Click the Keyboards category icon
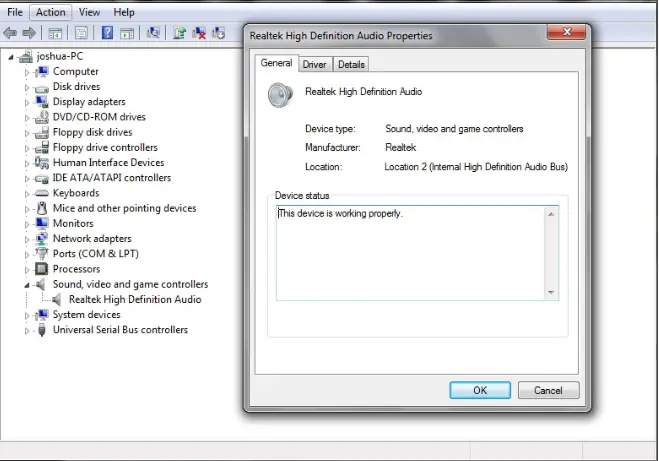Viewport: 659px width, 461px height. point(41,193)
